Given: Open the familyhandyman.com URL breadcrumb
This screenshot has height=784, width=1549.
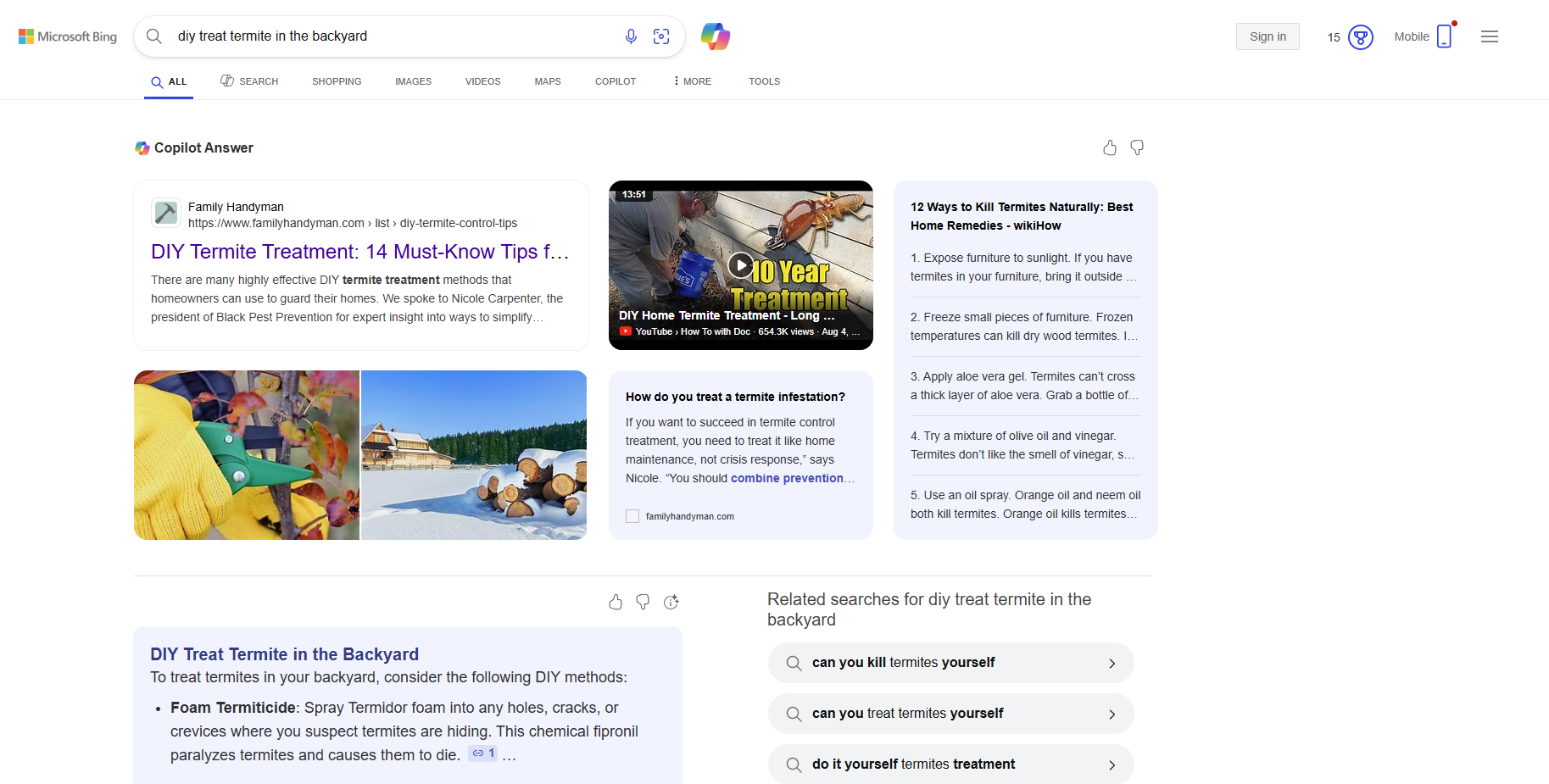Looking at the screenshot, I should (353, 223).
